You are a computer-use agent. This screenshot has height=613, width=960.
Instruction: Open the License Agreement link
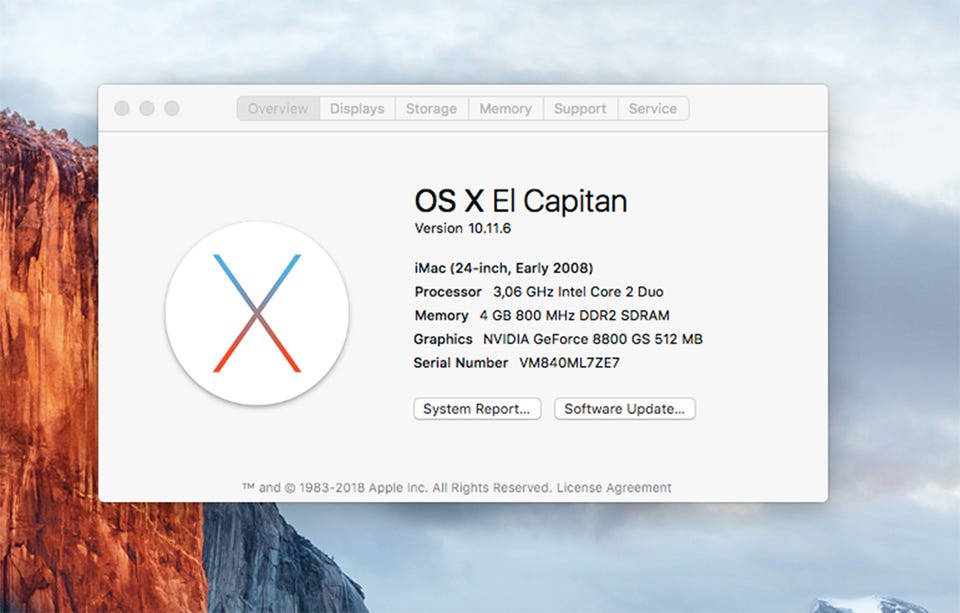click(x=614, y=488)
